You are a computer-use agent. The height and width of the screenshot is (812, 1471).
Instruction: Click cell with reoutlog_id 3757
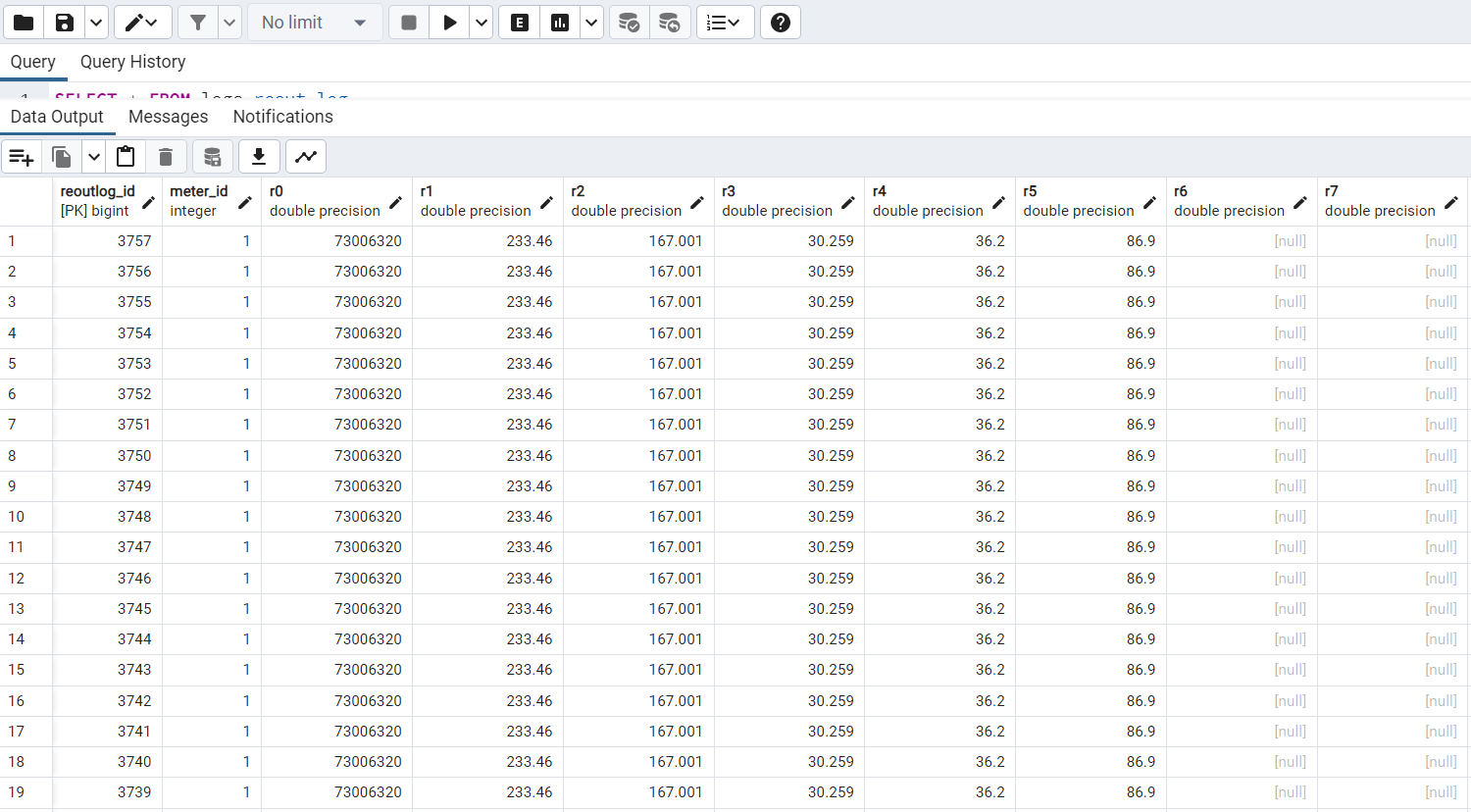click(x=108, y=241)
